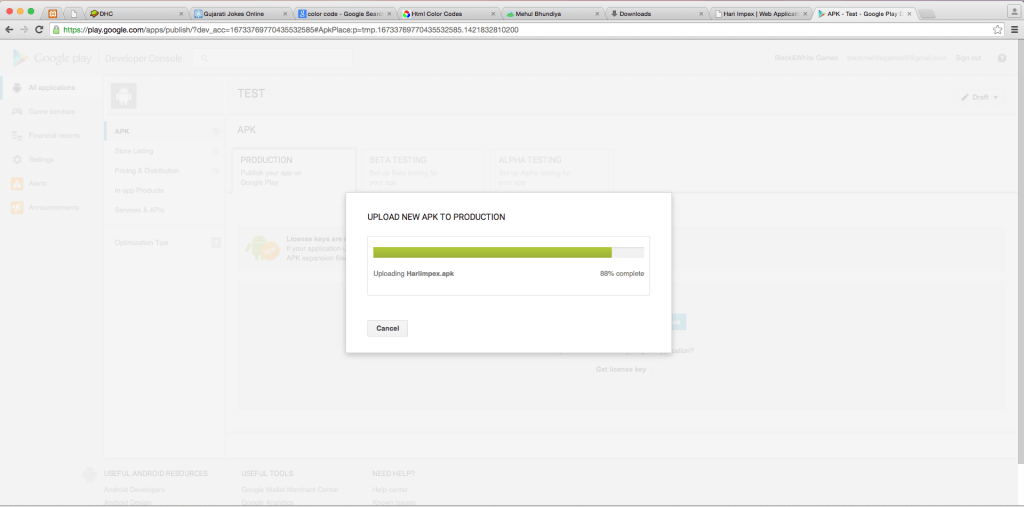Viewport: 1024px width, 507px height.
Task: Click the green upload progress bar
Action: (492, 253)
